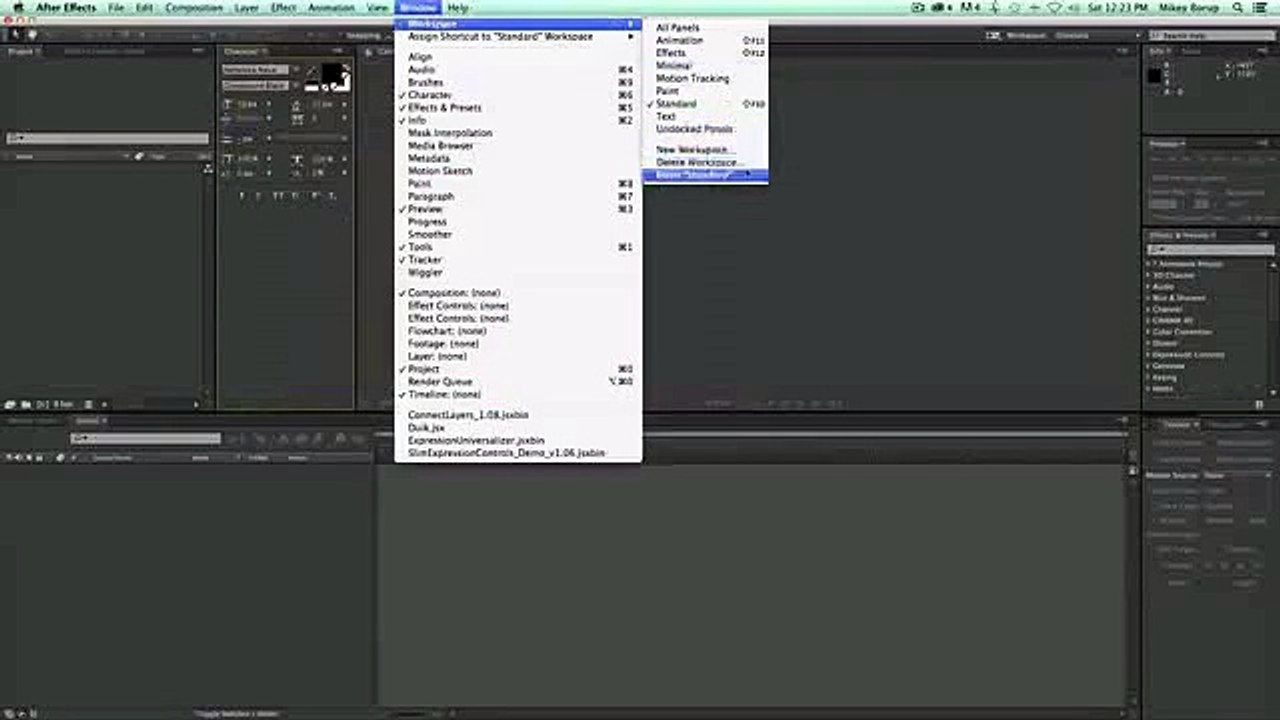Click the 8 bpc color depth button

pos(63,404)
